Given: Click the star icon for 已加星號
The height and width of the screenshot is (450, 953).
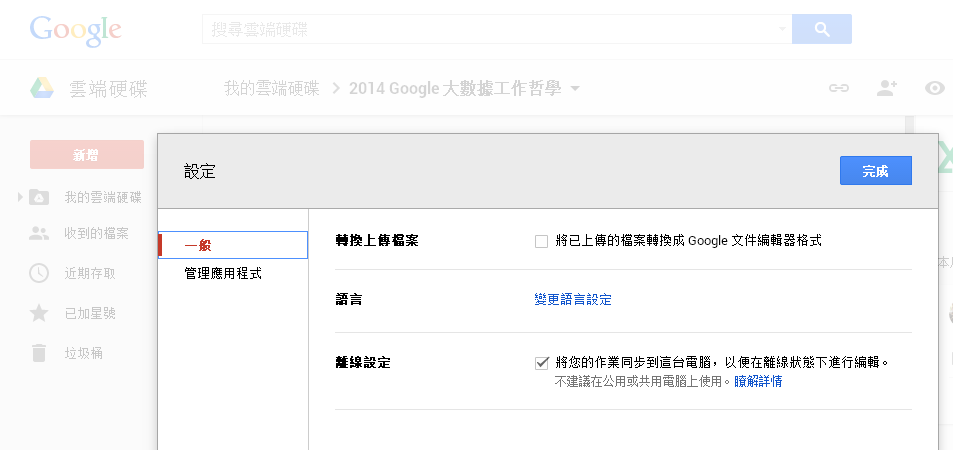Looking at the screenshot, I should tap(39, 313).
